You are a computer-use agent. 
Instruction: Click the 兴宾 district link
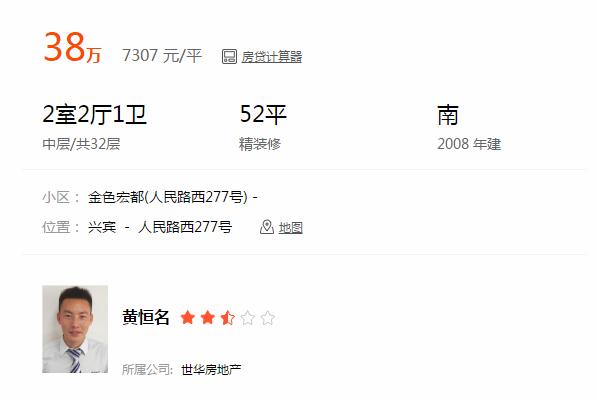(x=102, y=227)
